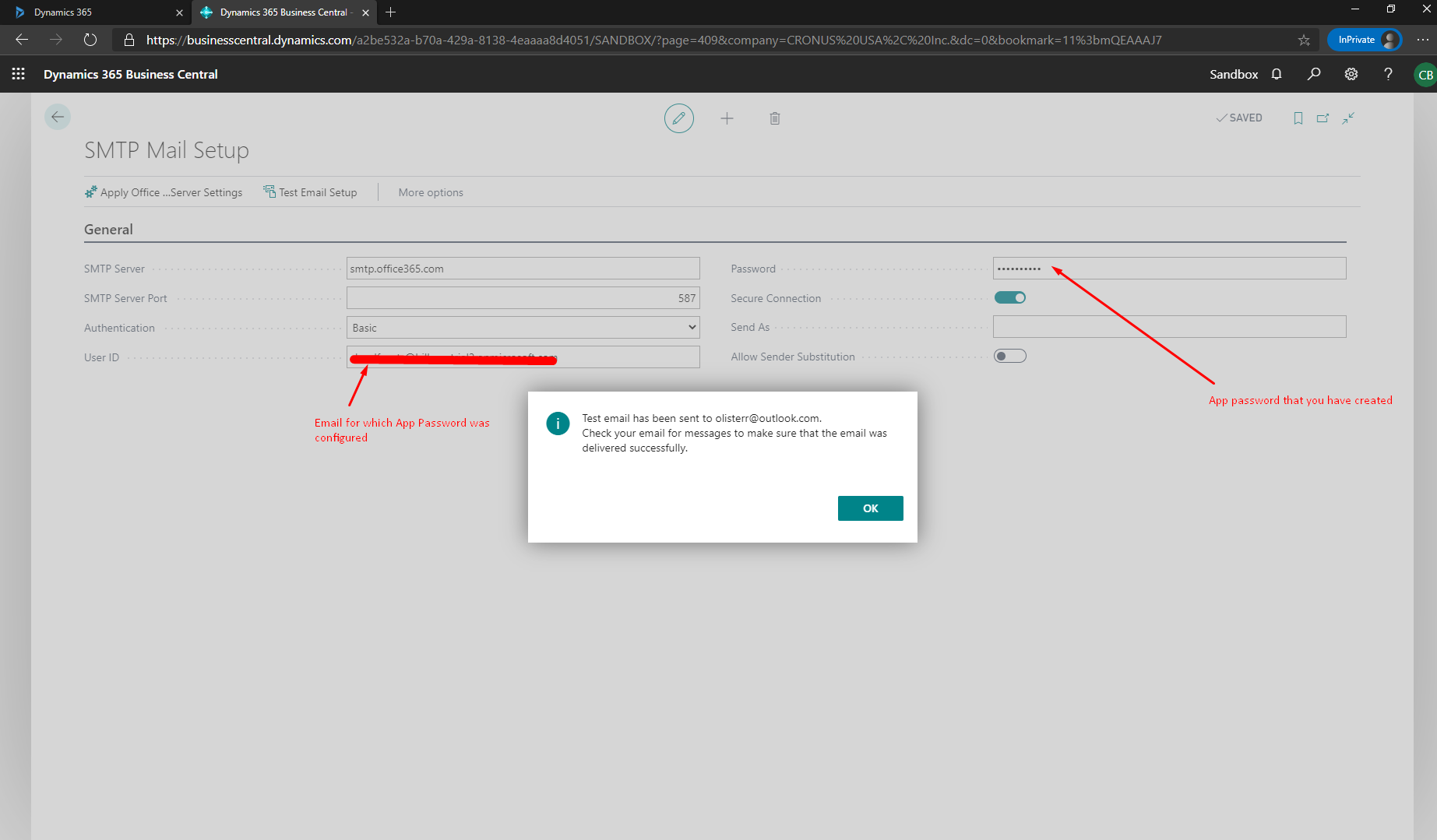The width and height of the screenshot is (1437, 840).
Task: Collapse the page with the arrows icon
Action: click(x=1349, y=118)
